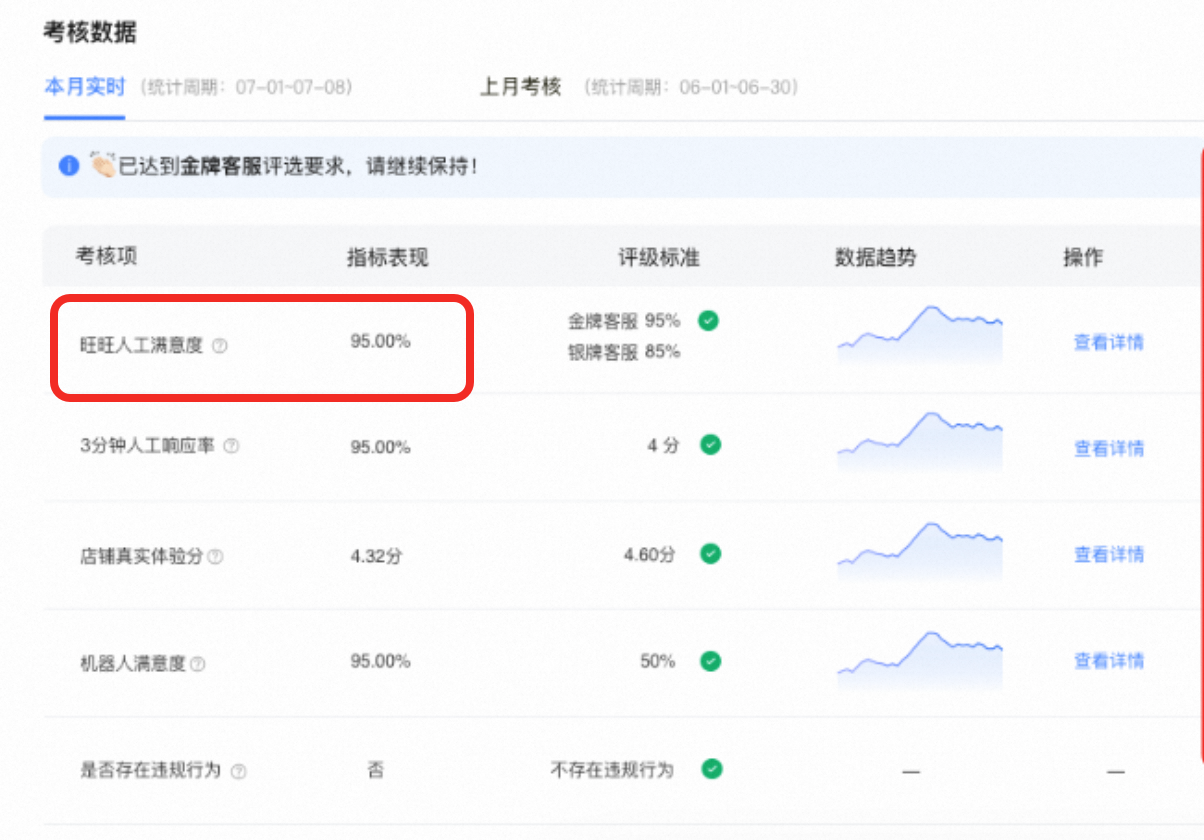This screenshot has height=840, width=1204.
Task: Open help icon beside 是否存在违规行为
Action: pyautogui.click(x=238, y=772)
